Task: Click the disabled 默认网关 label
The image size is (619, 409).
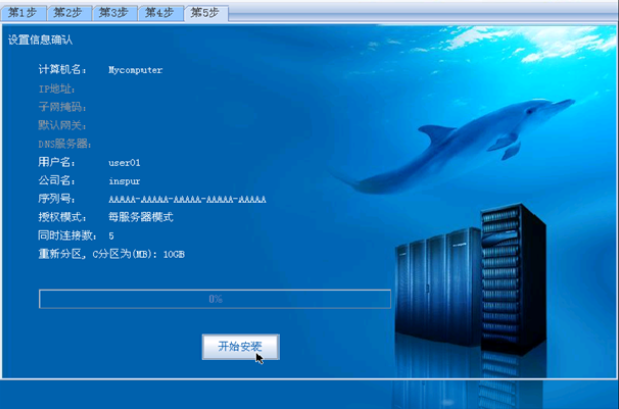Action: (x=62, y=125)
